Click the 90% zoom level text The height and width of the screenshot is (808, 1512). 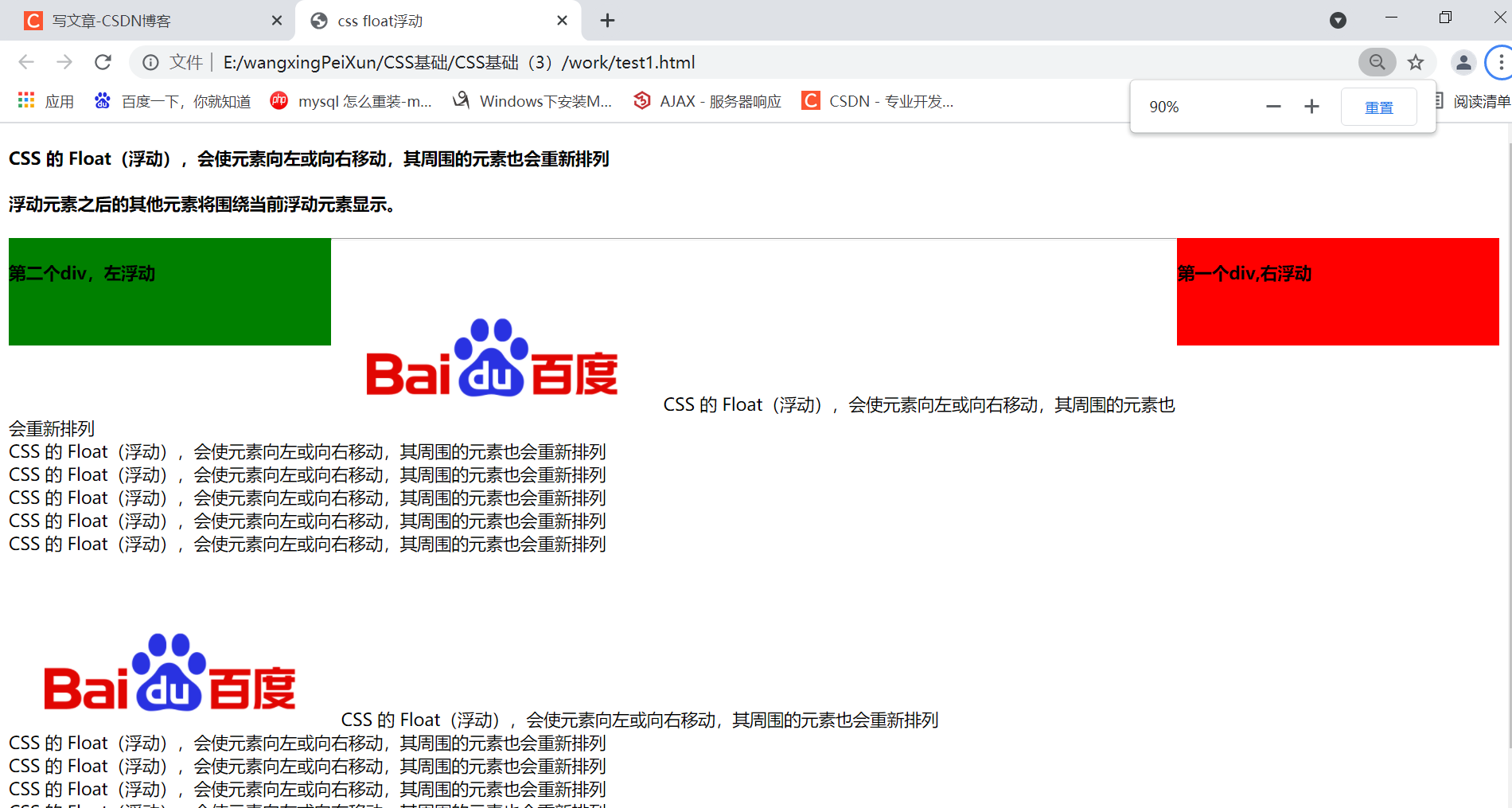(x=1163, y=107)
